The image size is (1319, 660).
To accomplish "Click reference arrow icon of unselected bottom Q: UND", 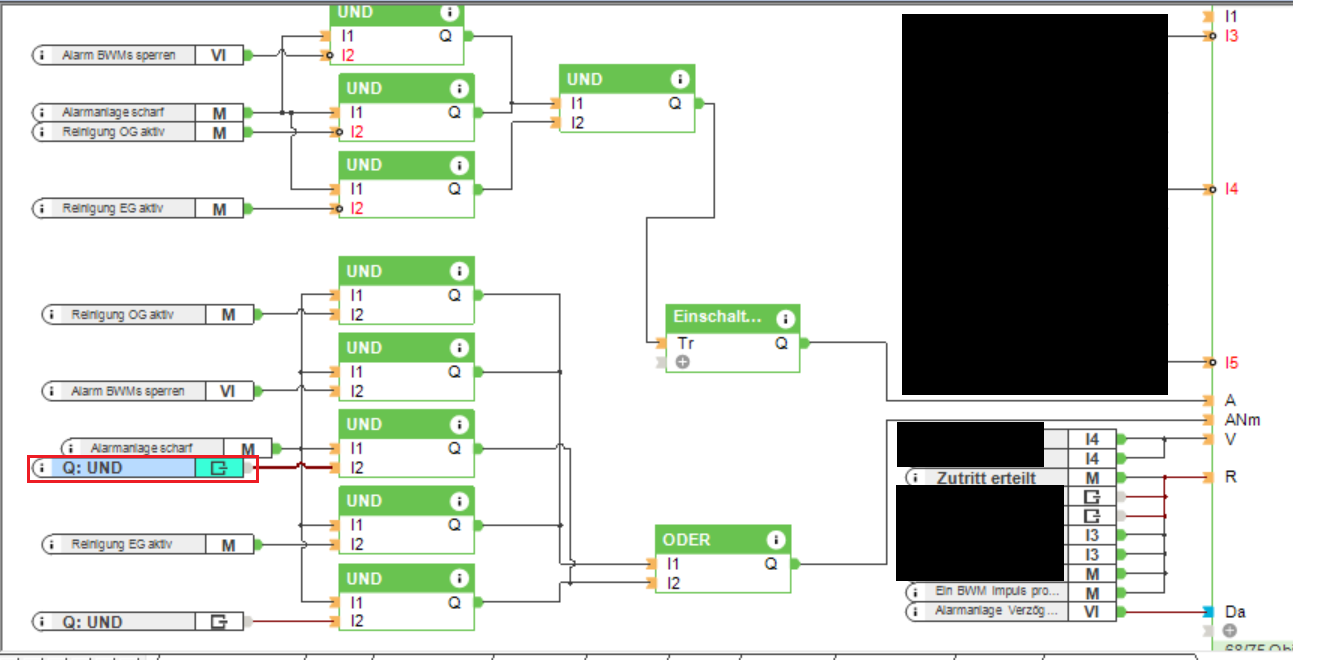I will (219, 622).
